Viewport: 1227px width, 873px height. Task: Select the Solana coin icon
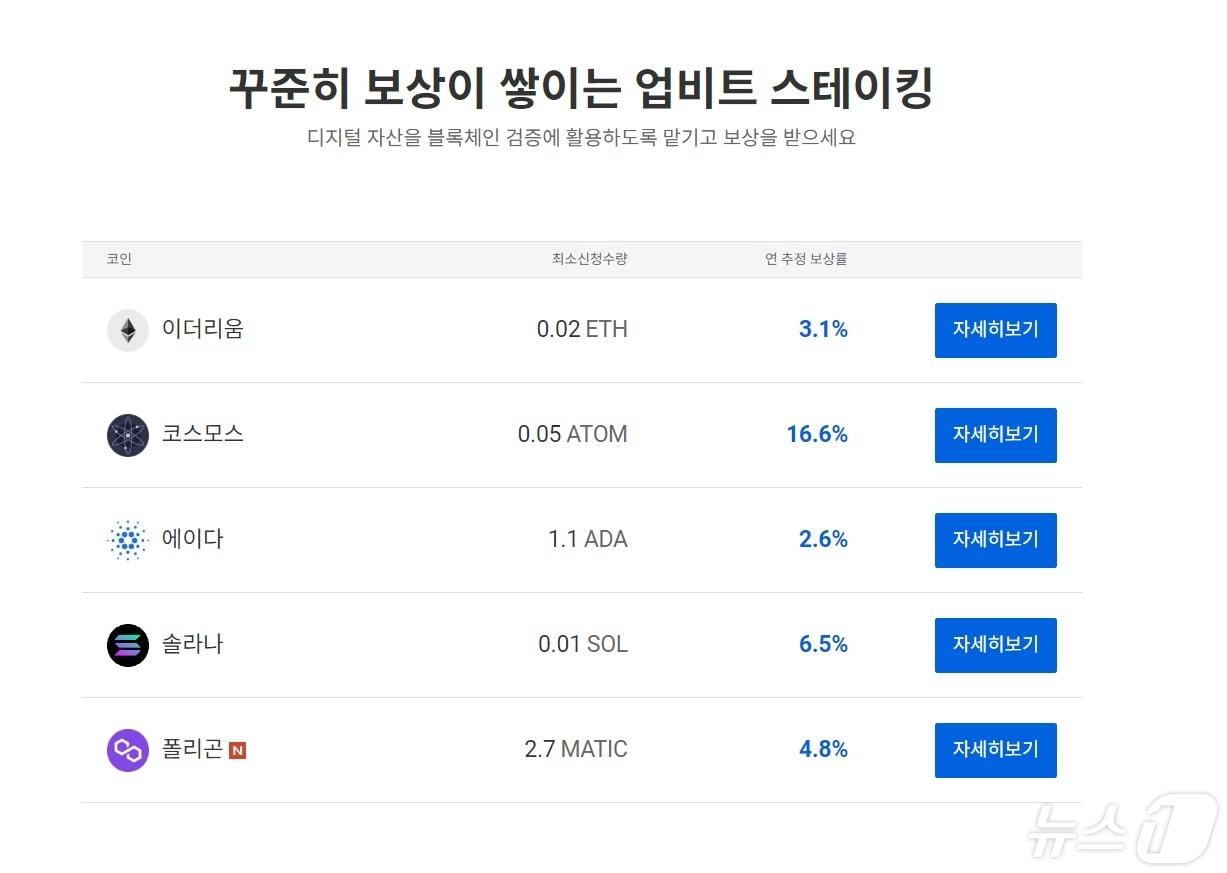pyautogui.click(x=127, y=645)
